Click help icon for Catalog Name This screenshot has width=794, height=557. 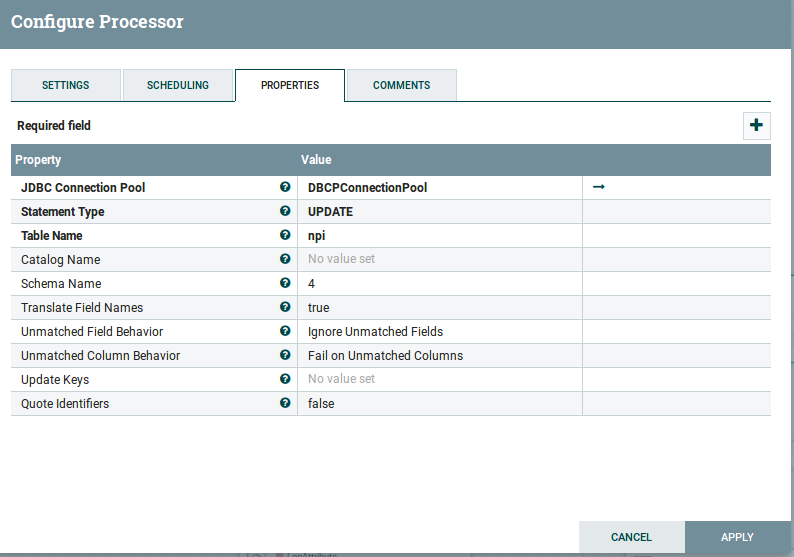285,259
